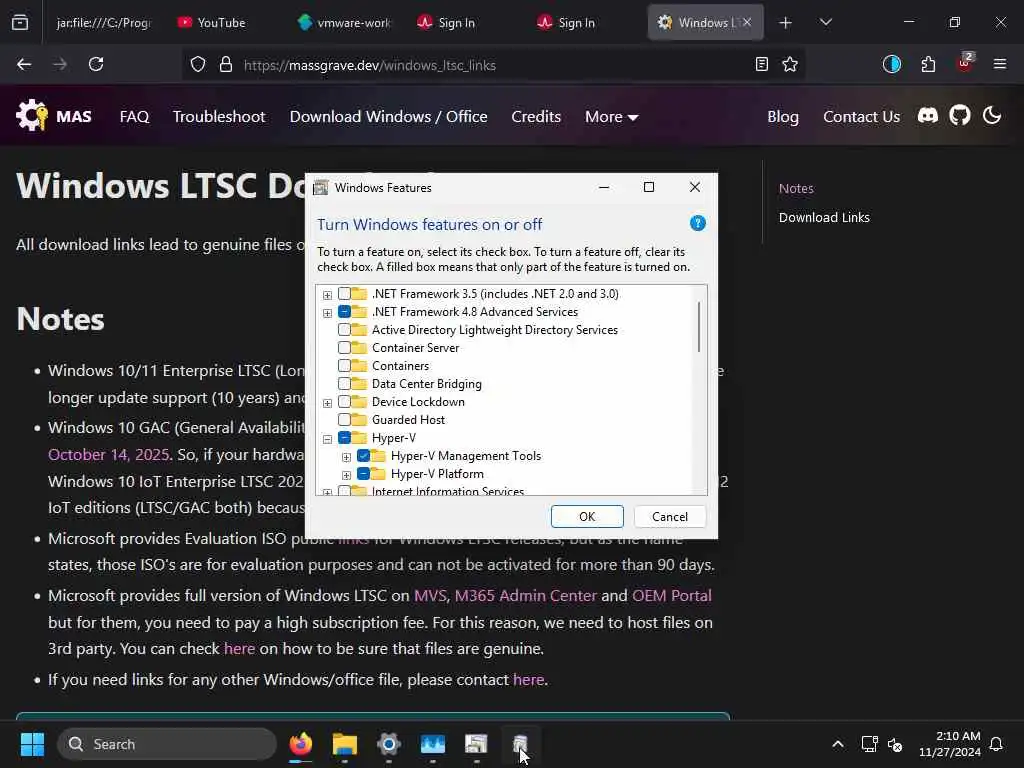Enable .NET Framework 3.5 checkbox
The height and width of the screenshot is (768, 1024).
(x=344, y=294)
